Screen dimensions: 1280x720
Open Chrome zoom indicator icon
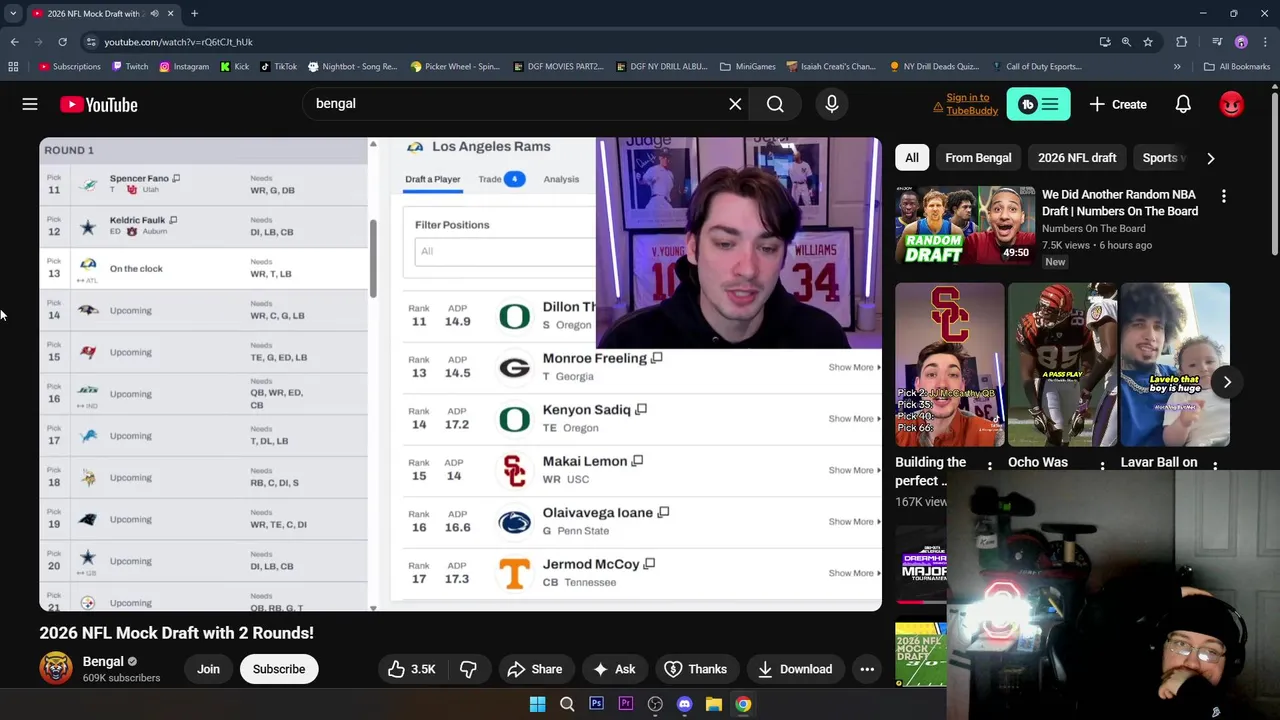1126,42
